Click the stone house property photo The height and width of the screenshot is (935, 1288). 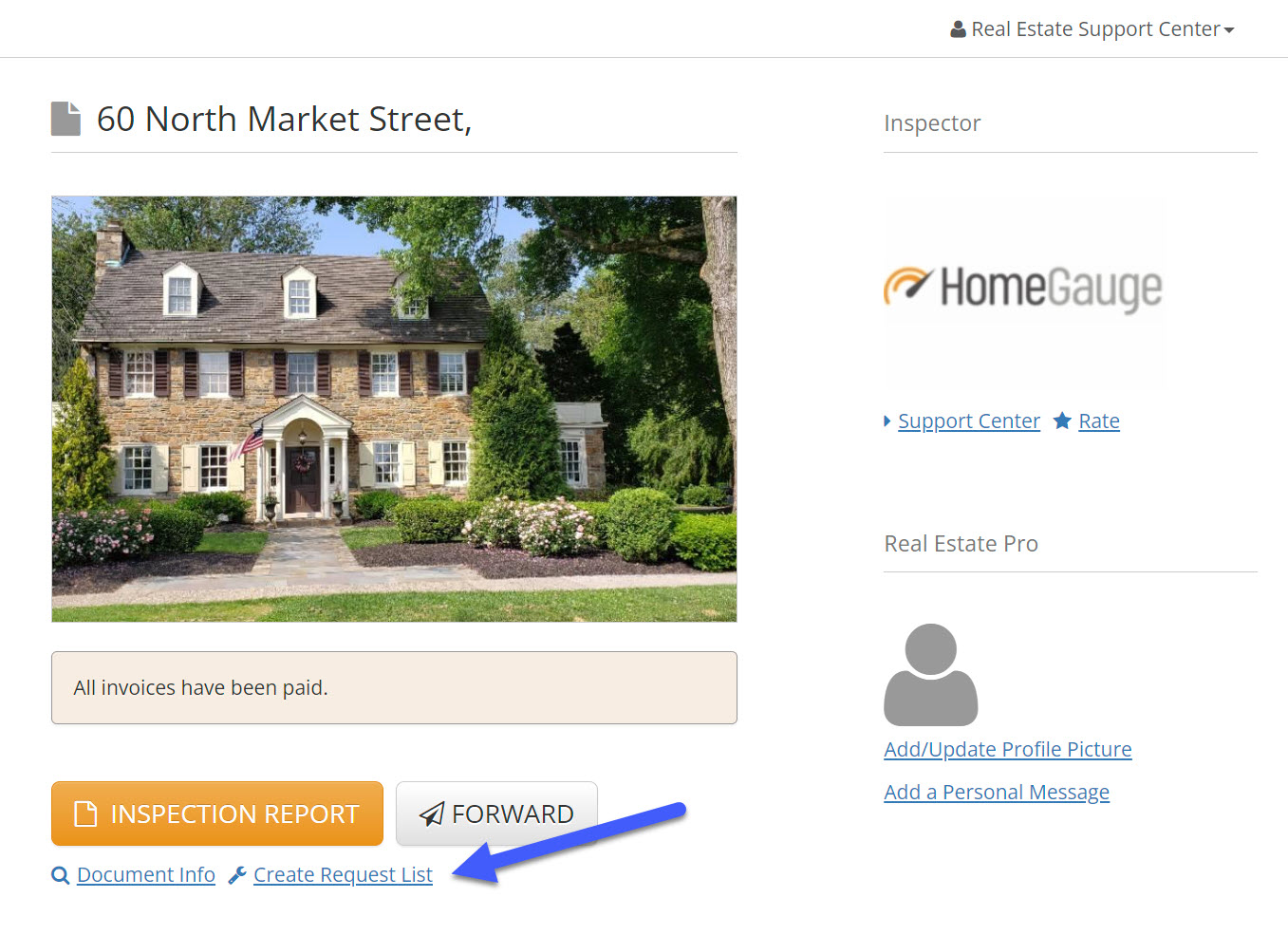click(x=394, y=409)
